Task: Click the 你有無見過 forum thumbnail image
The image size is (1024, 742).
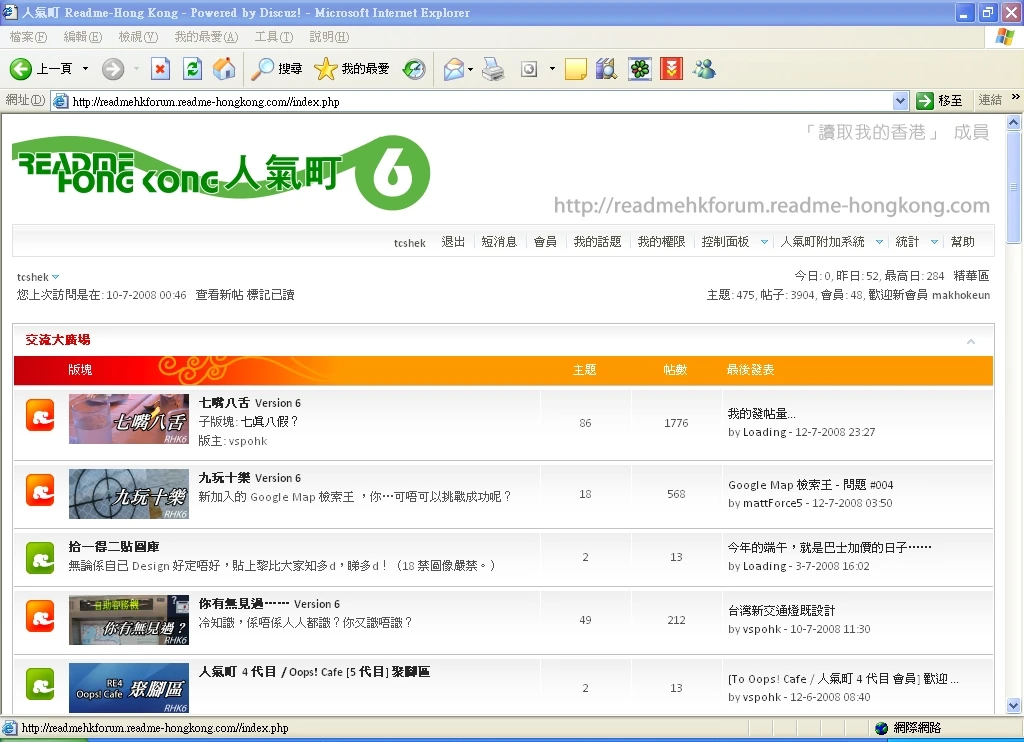Action: [x=129, y=620]
